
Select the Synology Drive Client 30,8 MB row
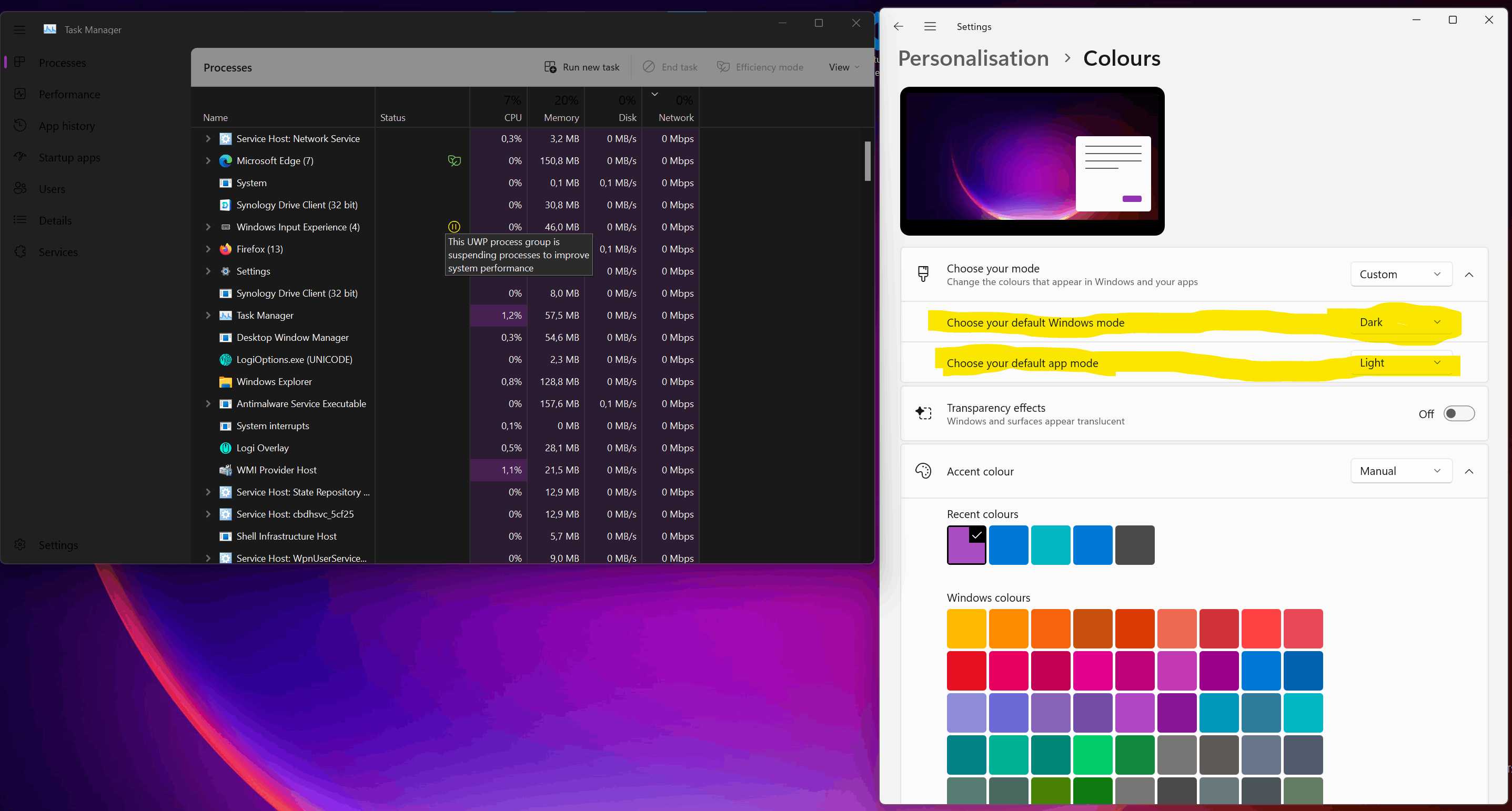[x=445, y=205]
